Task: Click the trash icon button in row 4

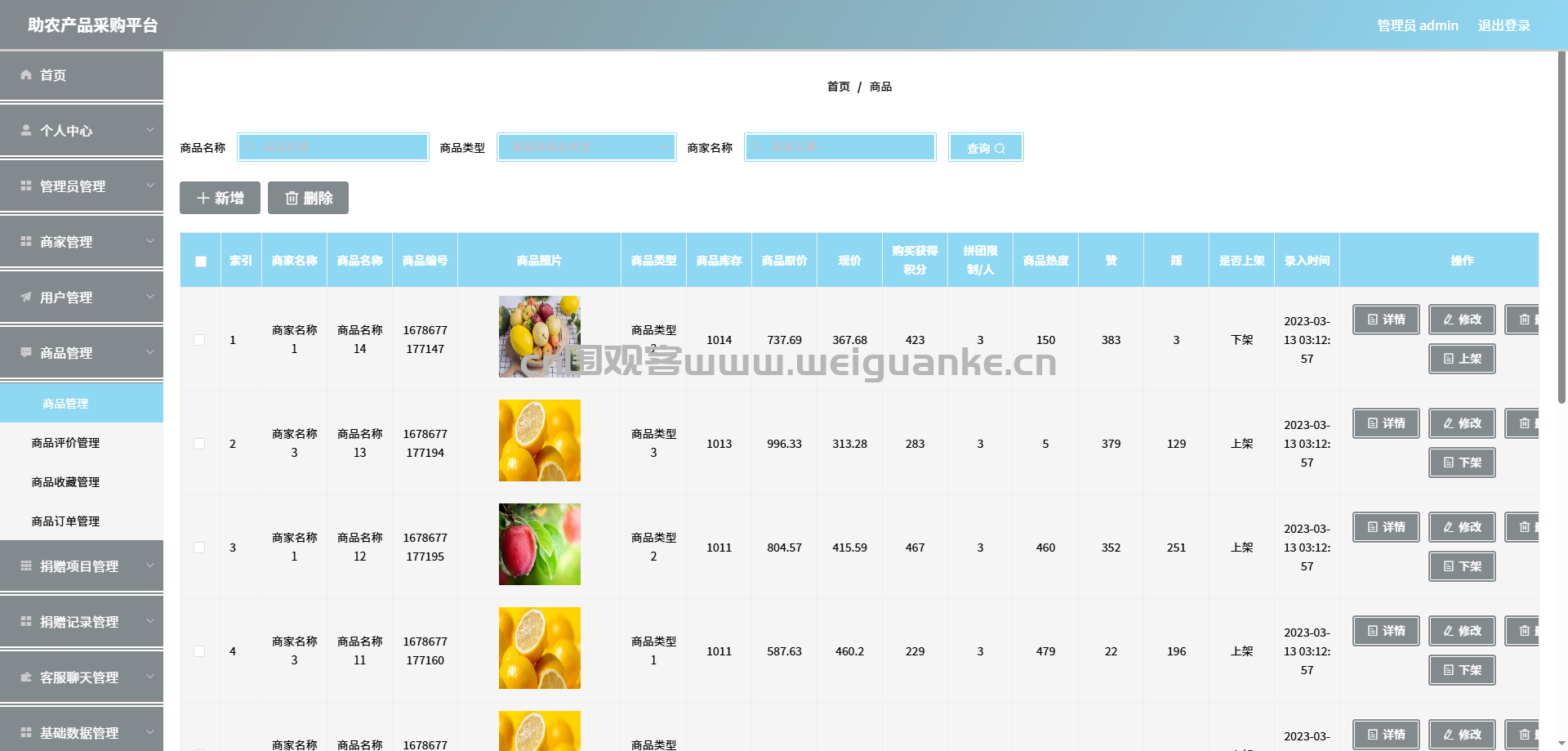Action: pyautogui.click(x=1522, y=631)
